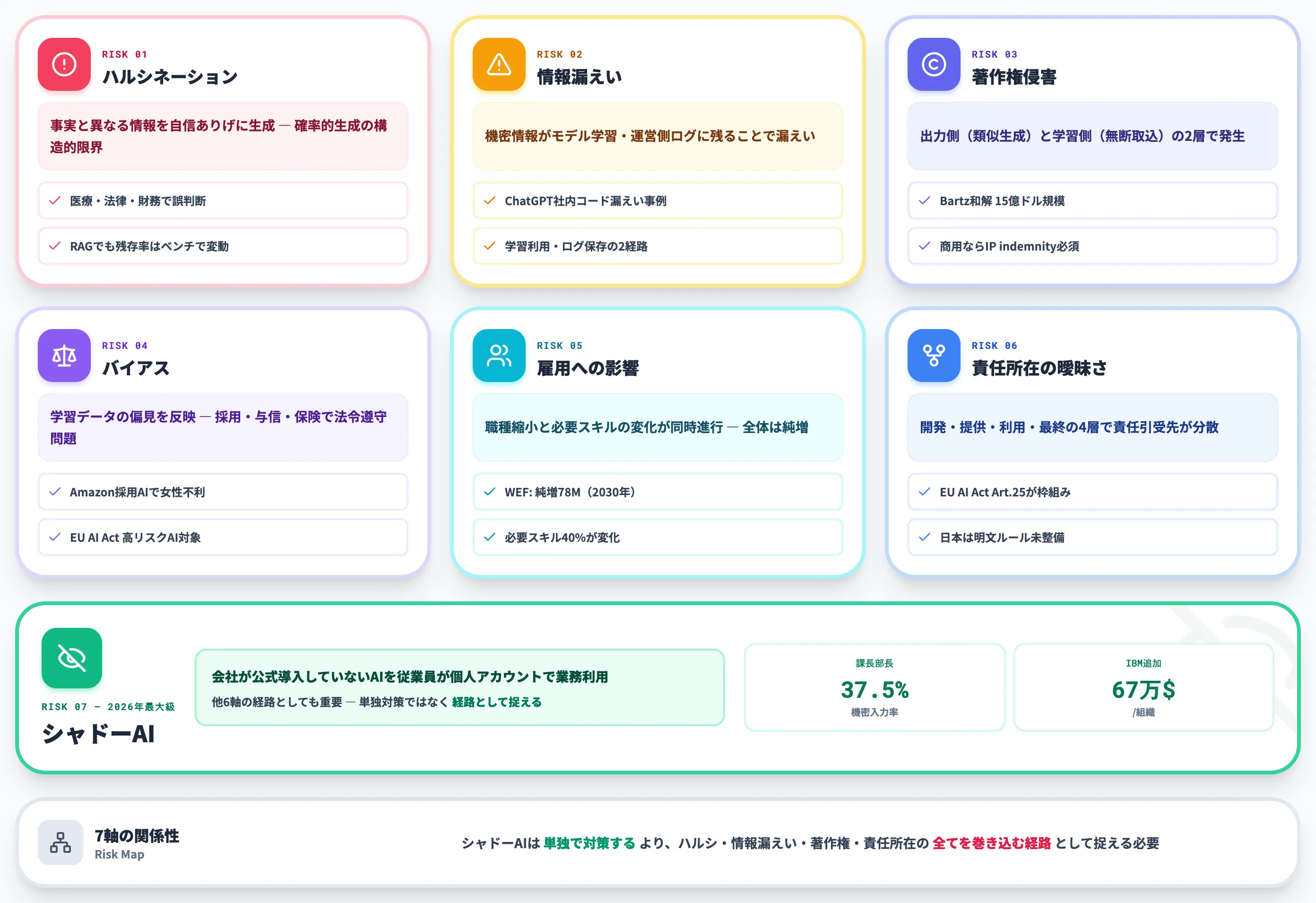The image size is (1316, 903).
Task: Click the RISK 01 label
Action: pos(125,54)
